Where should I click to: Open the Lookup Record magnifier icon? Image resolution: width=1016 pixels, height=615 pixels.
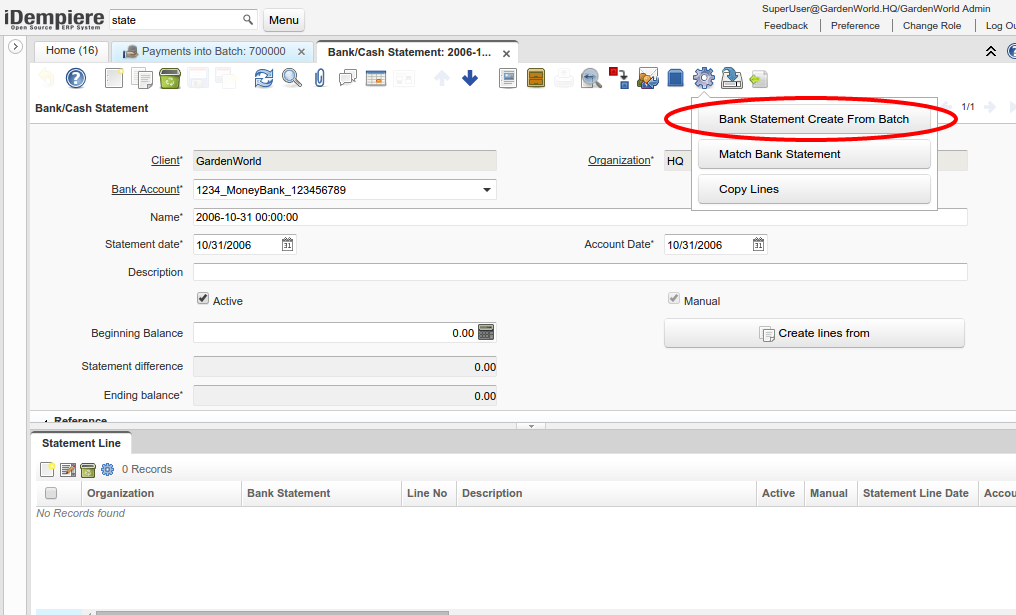[291, 78]
